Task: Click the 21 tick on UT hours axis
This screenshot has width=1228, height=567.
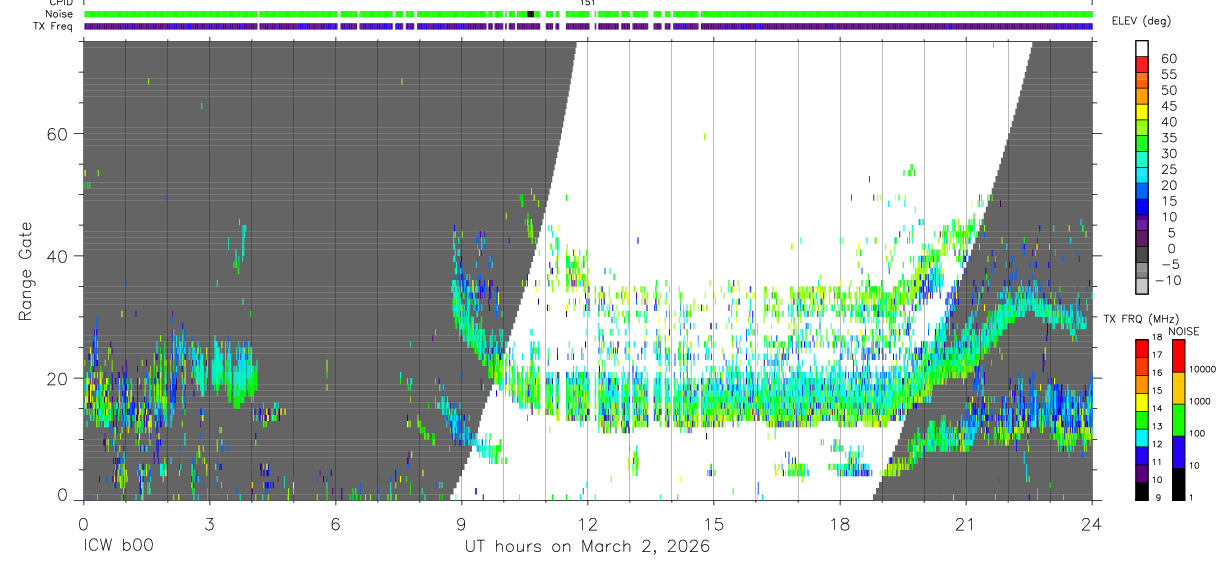Action: point(966,523)
